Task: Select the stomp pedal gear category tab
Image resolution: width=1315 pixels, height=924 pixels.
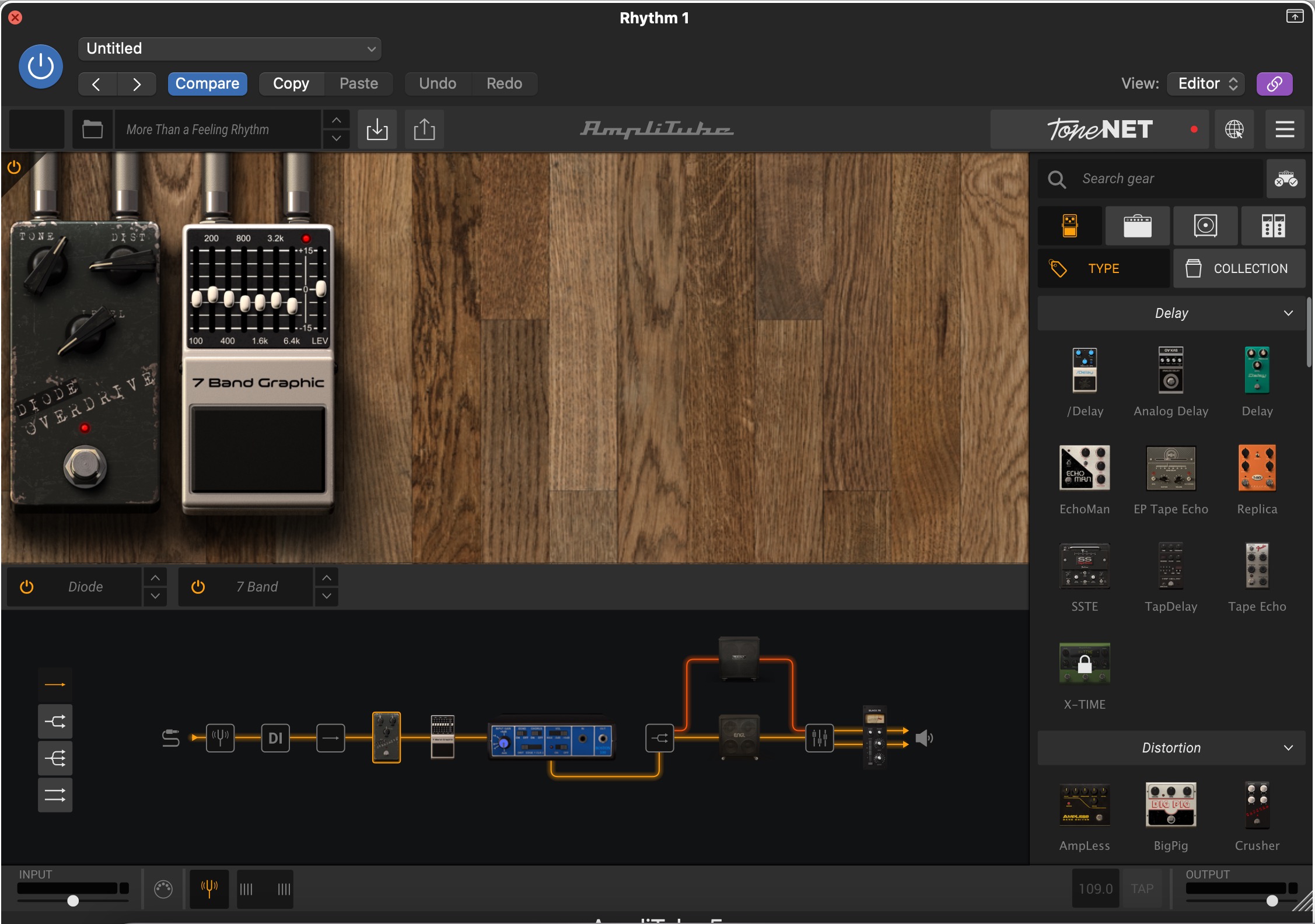Action: tap(1070, 226)
